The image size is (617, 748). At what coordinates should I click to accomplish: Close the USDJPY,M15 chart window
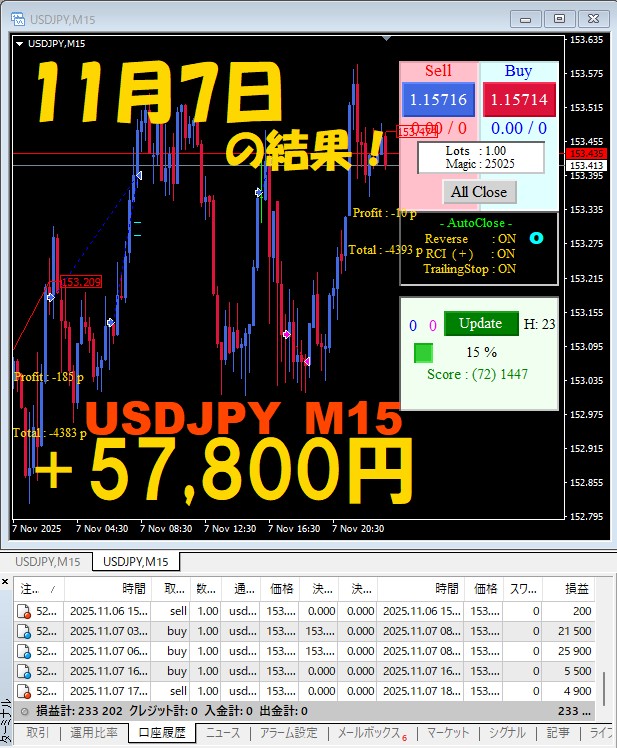[x=593, y=19]
